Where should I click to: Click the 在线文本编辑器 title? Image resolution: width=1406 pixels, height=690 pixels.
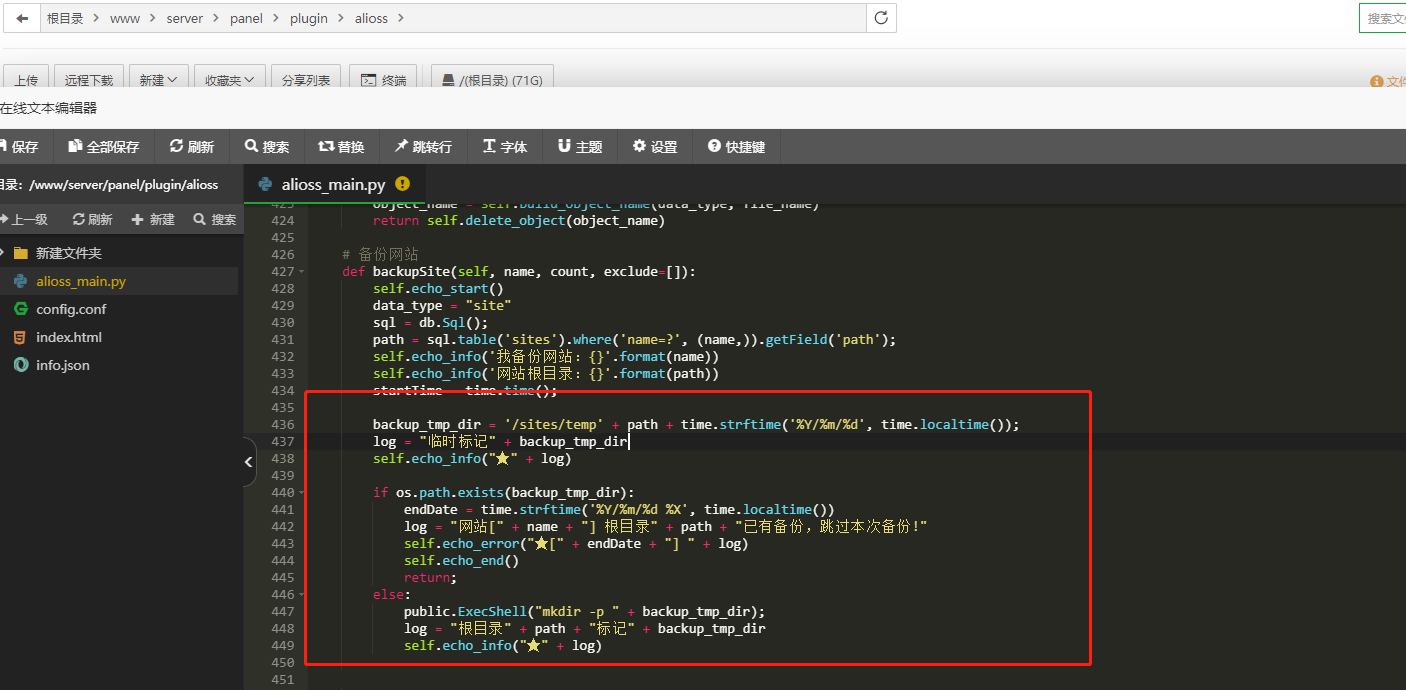[x=48, y=108]
